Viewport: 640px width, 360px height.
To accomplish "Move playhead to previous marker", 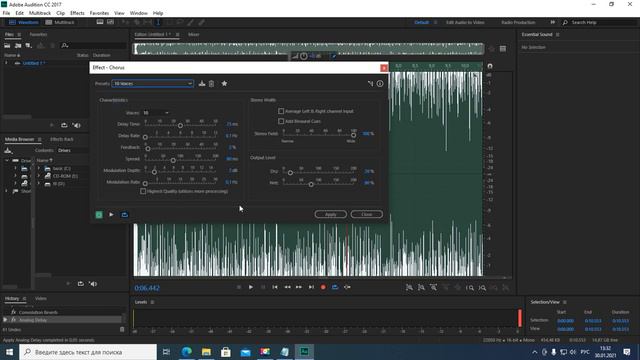I will (275, 287).
